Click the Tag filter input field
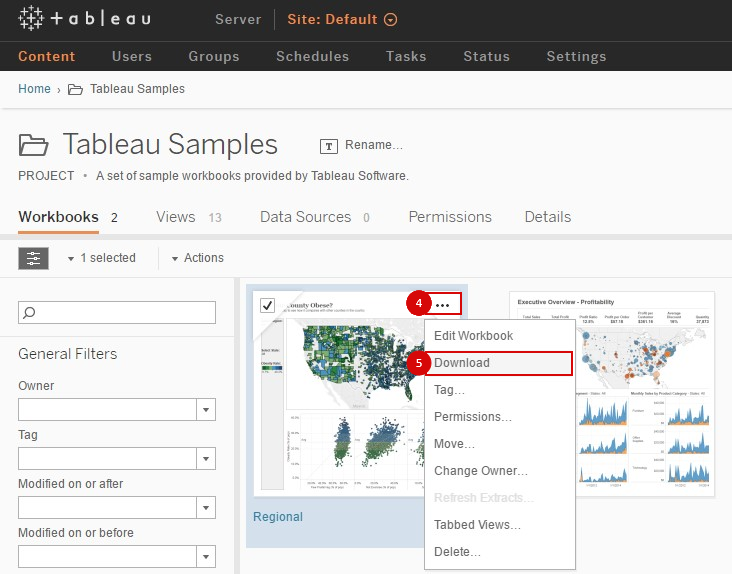The height and width of the screenshot is (574, 732). pos(107,459)
